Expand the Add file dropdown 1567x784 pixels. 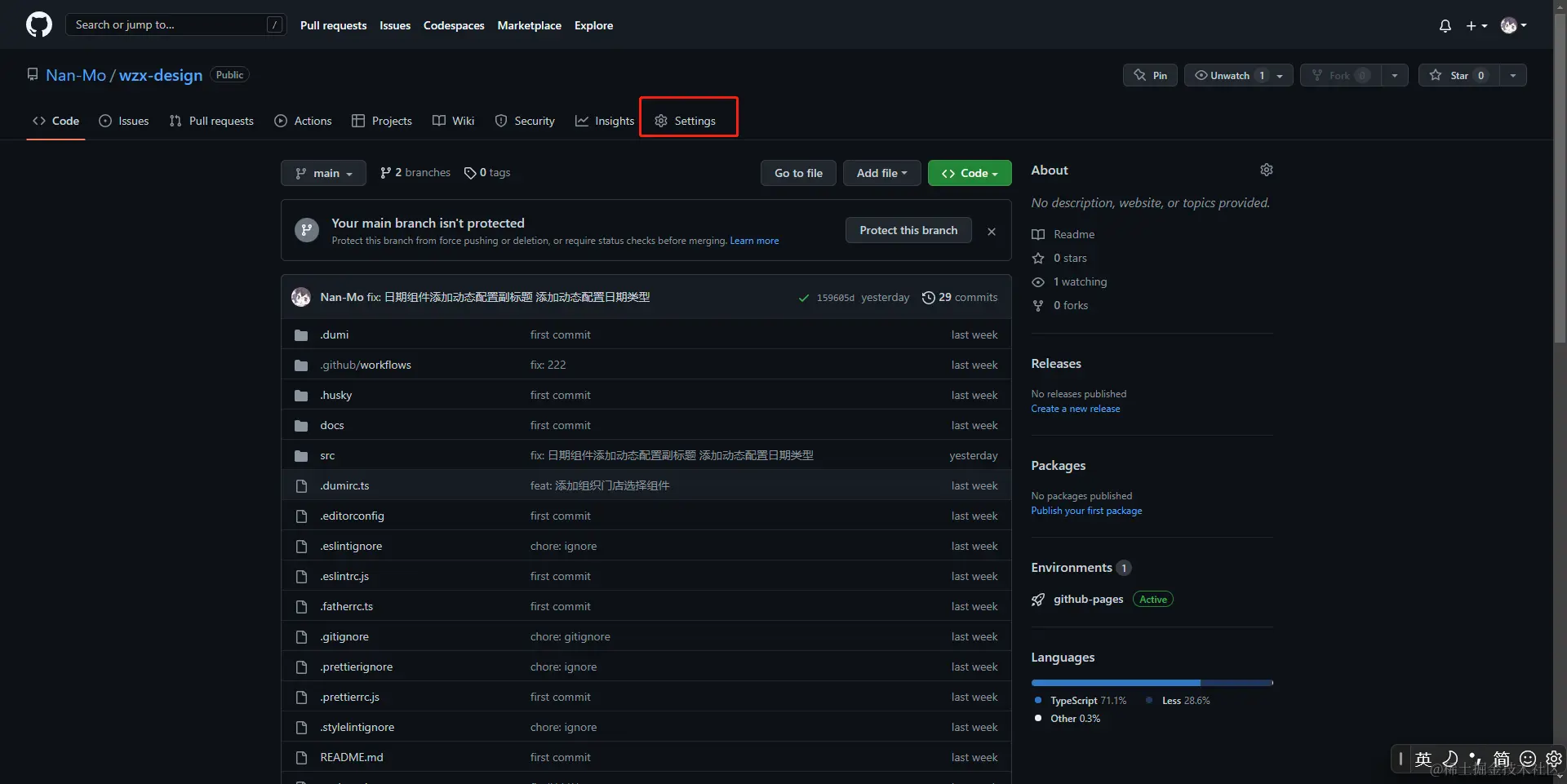[881, 173]
